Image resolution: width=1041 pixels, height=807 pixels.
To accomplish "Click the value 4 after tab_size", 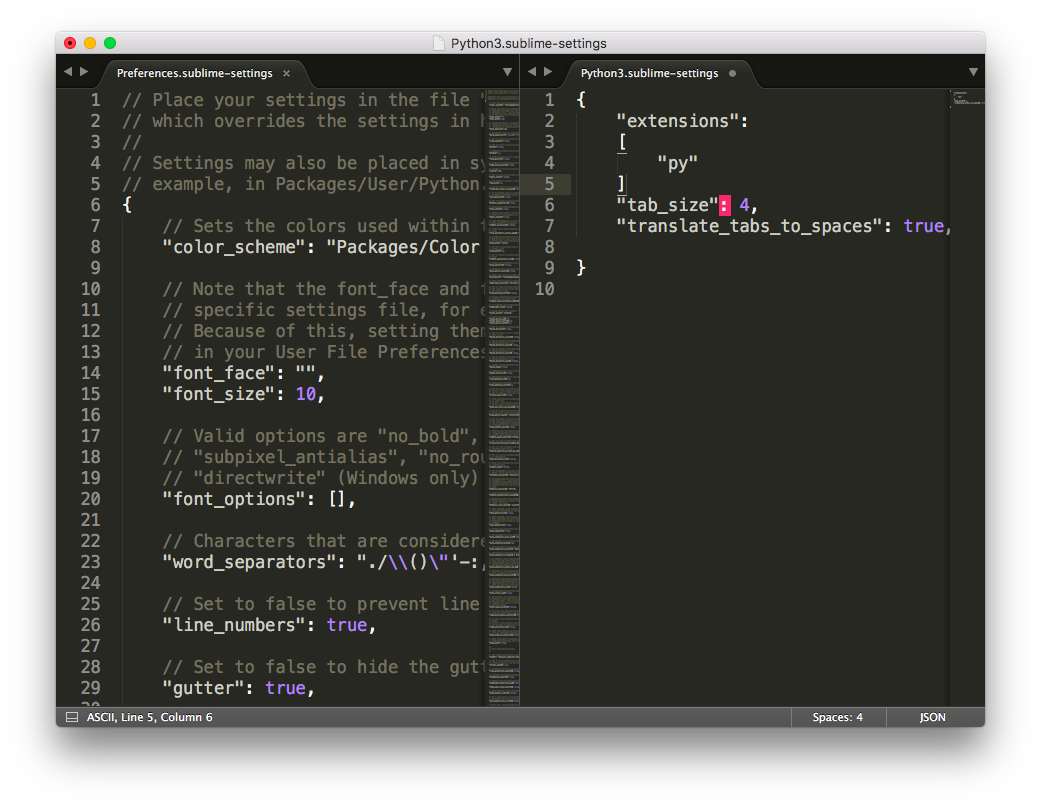I will coord(744,205).
